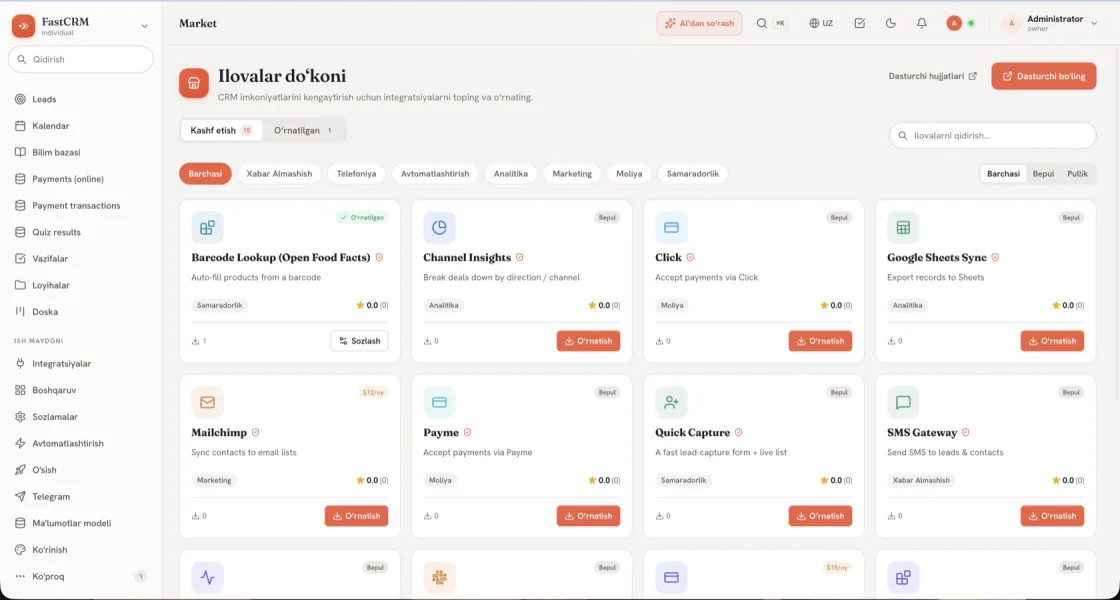Viewport: 1120px width, 600px height.
Task: Go to Kalendar in the sidebar
Action: [x=81, y=126]
